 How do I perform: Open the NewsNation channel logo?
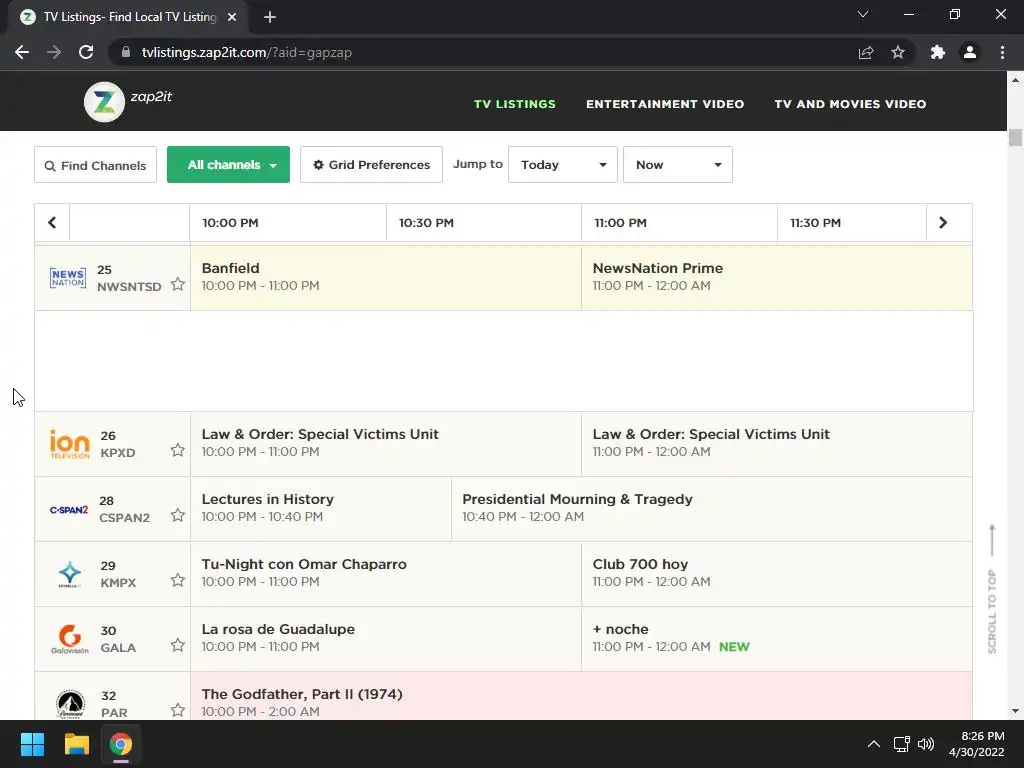[x=68, y=278]
